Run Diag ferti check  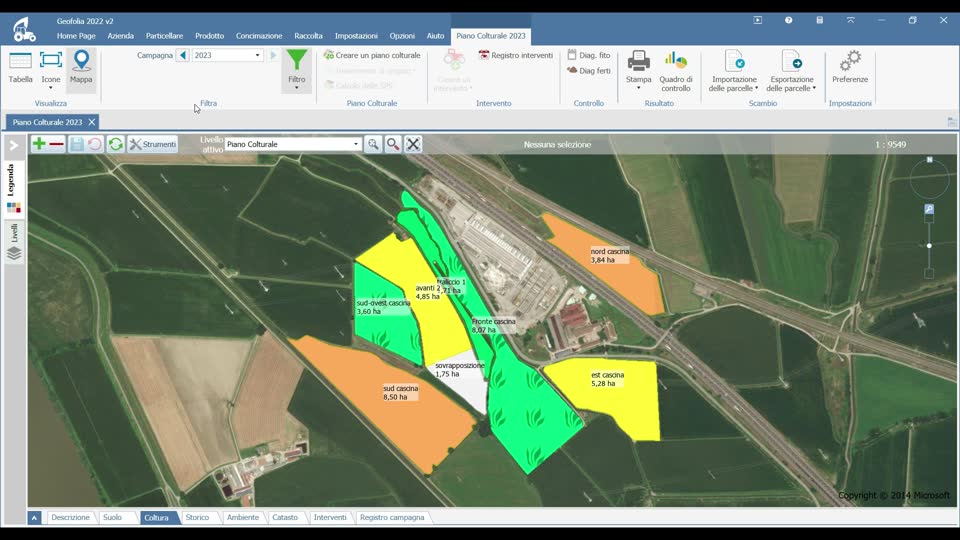click(588, 70)
